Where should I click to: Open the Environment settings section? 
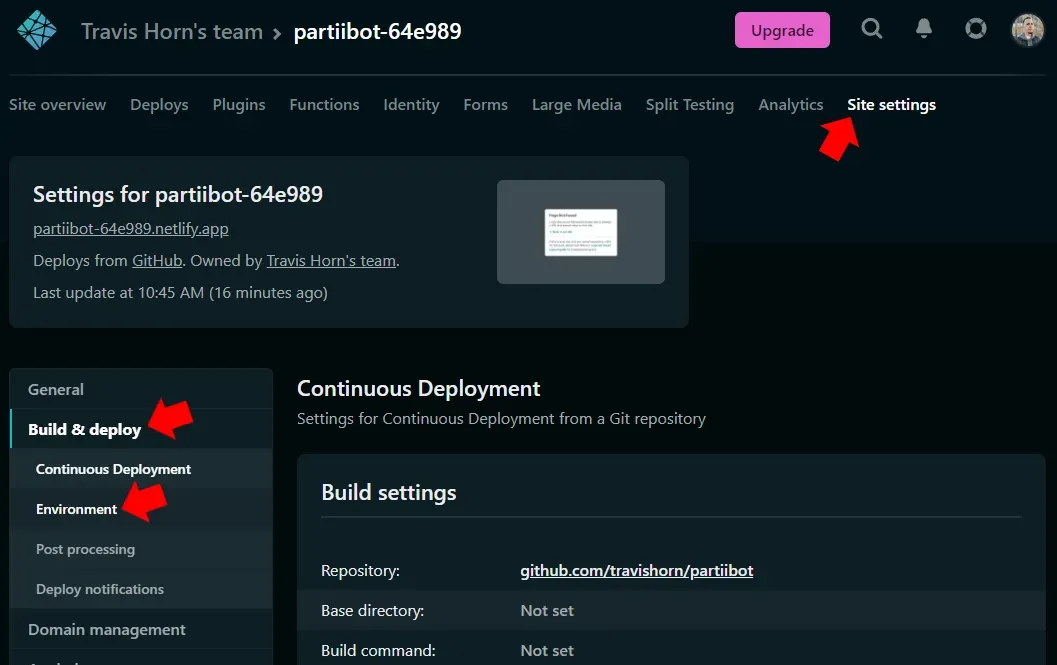76,509
